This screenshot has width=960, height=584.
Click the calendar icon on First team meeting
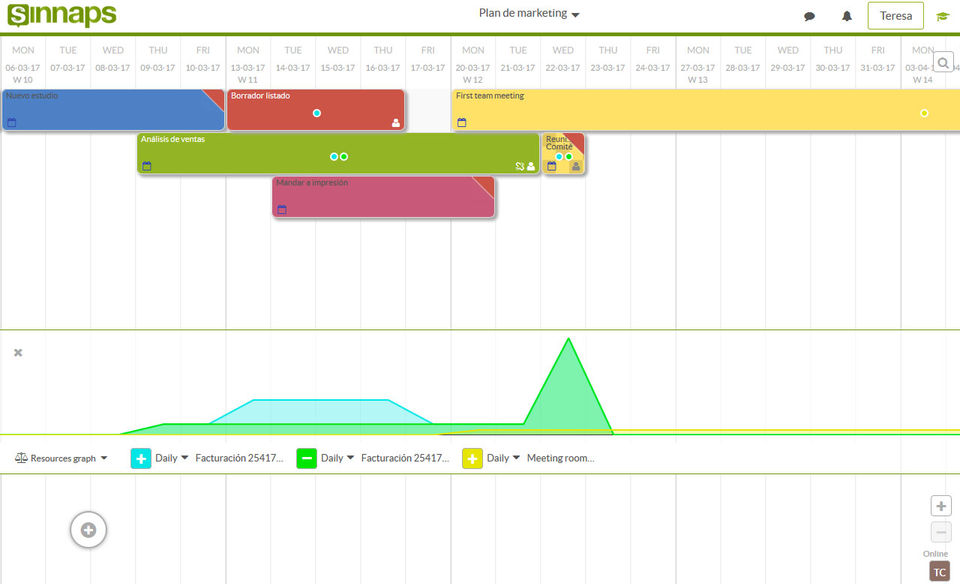coord(462,122)
